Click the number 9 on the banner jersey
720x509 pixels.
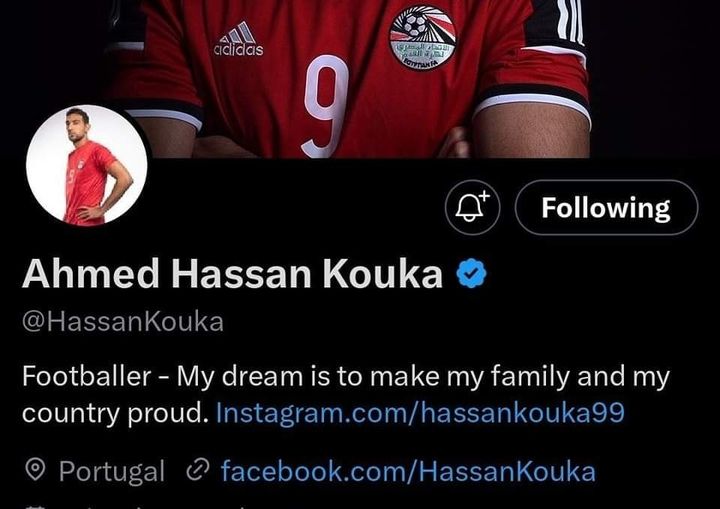(x=326, y=107)
